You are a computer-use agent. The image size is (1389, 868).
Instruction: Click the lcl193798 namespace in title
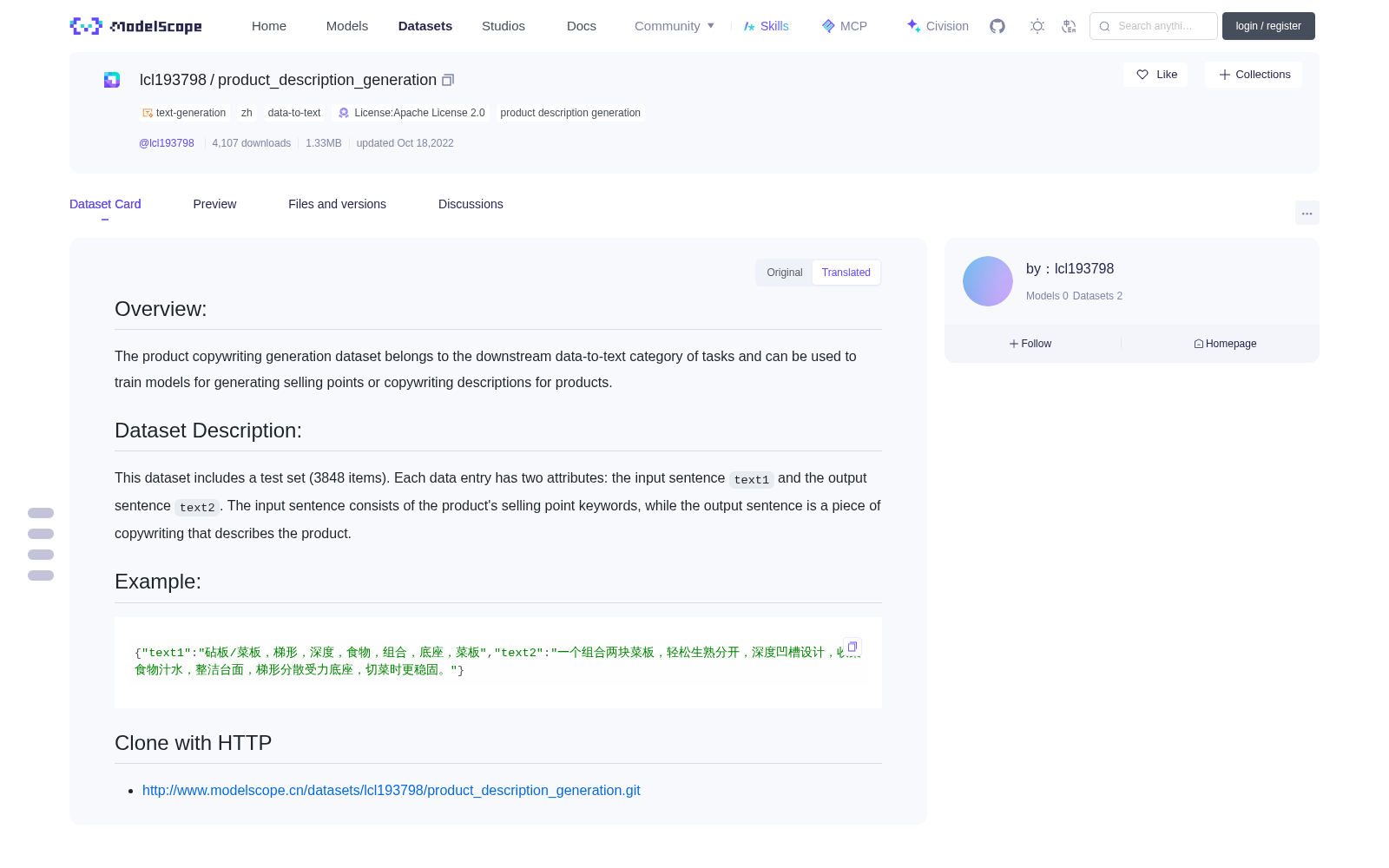pos(173,80)
